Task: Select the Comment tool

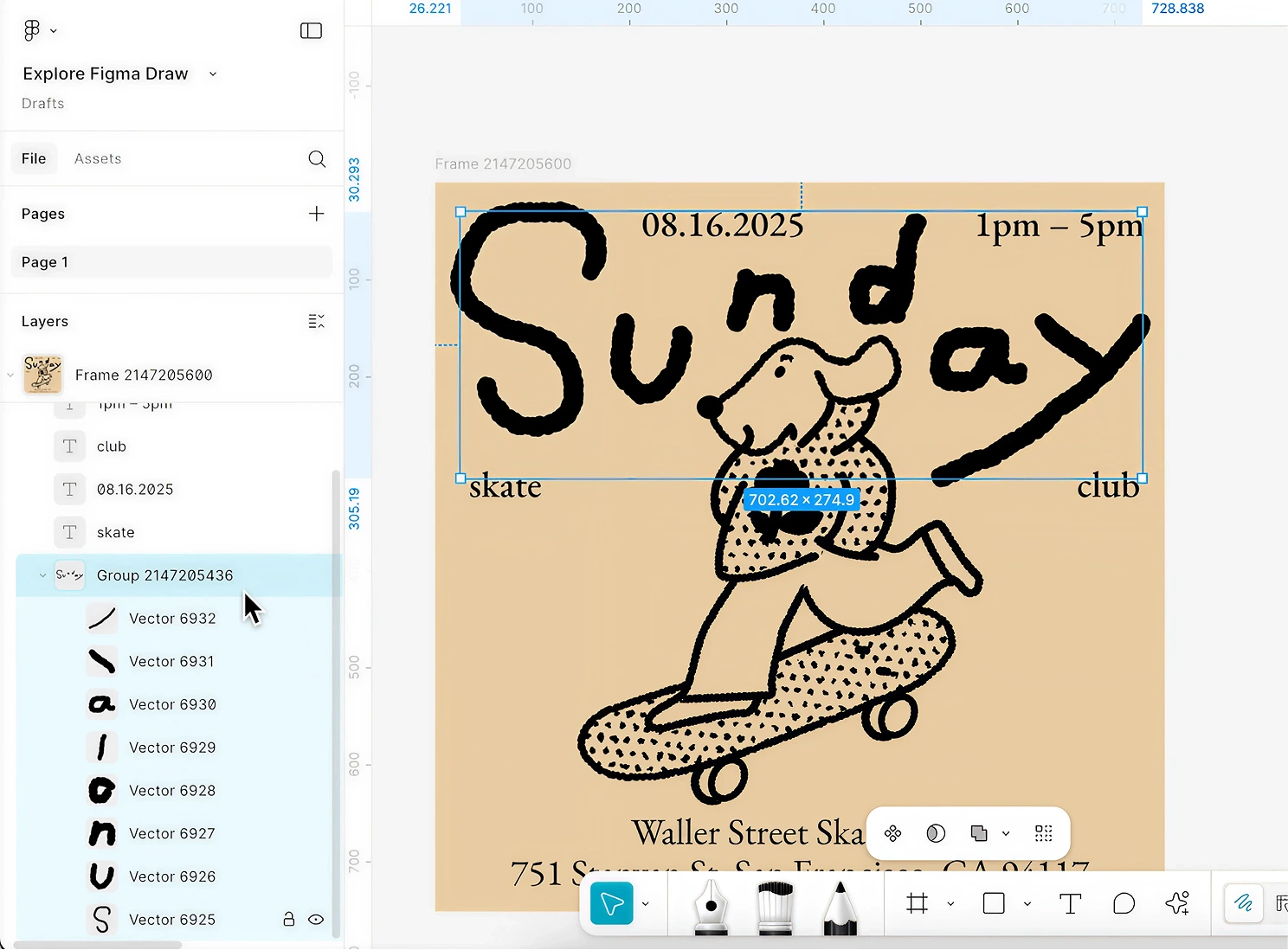Action: coord(1124,904)
